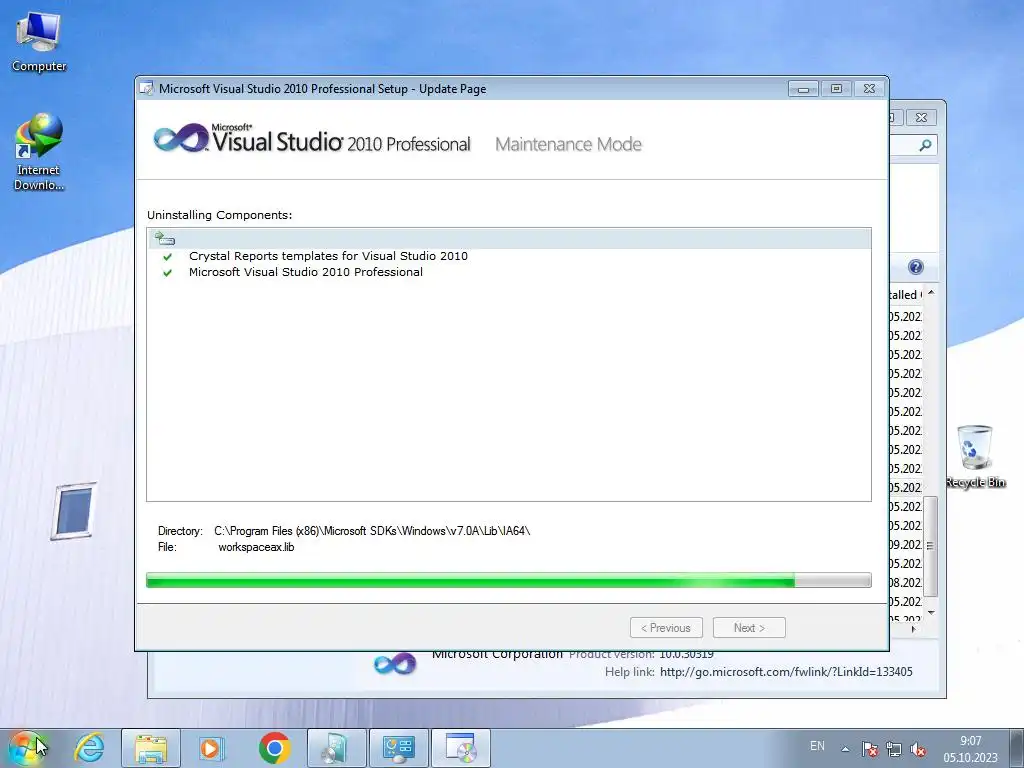Click the disabled Next button
This screenshot has width=1024, height=768.
click(749, 628)
